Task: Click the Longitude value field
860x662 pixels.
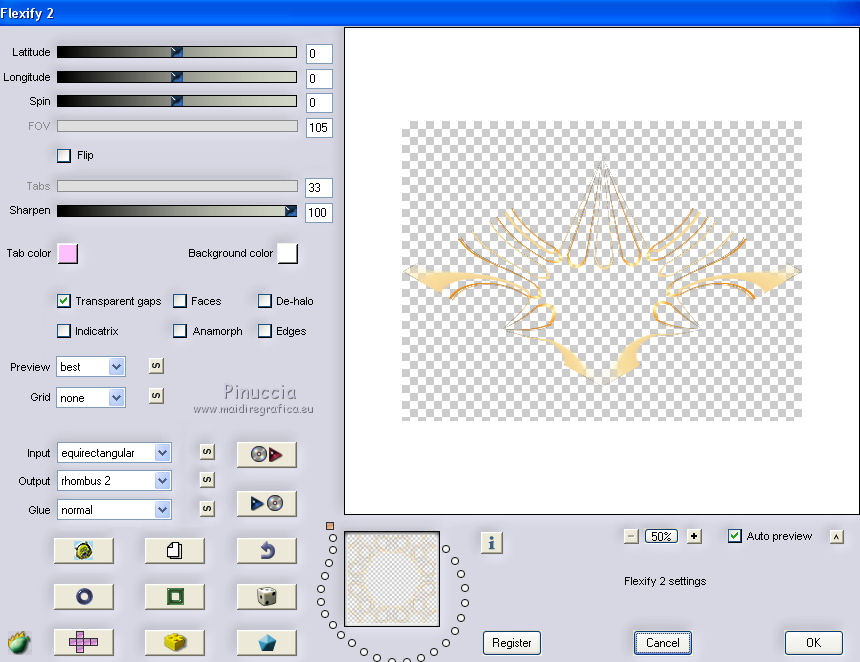Action: pos(319,78)
